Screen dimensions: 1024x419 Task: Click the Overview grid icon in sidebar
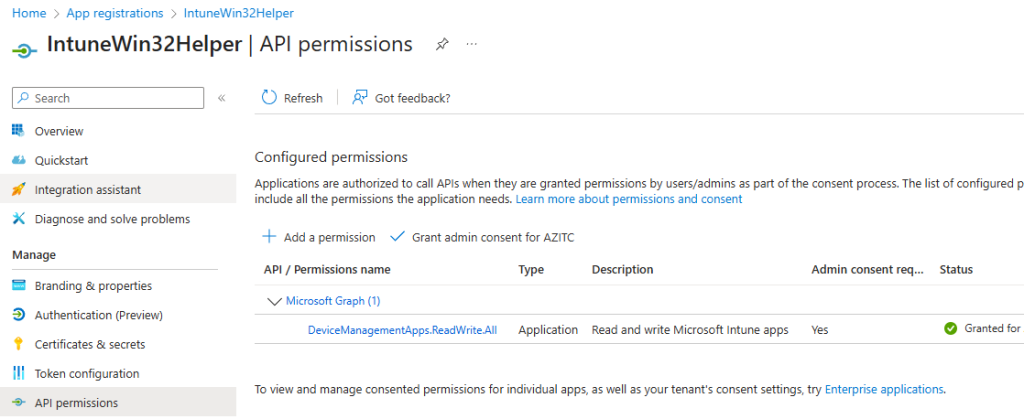pos(18,131)
